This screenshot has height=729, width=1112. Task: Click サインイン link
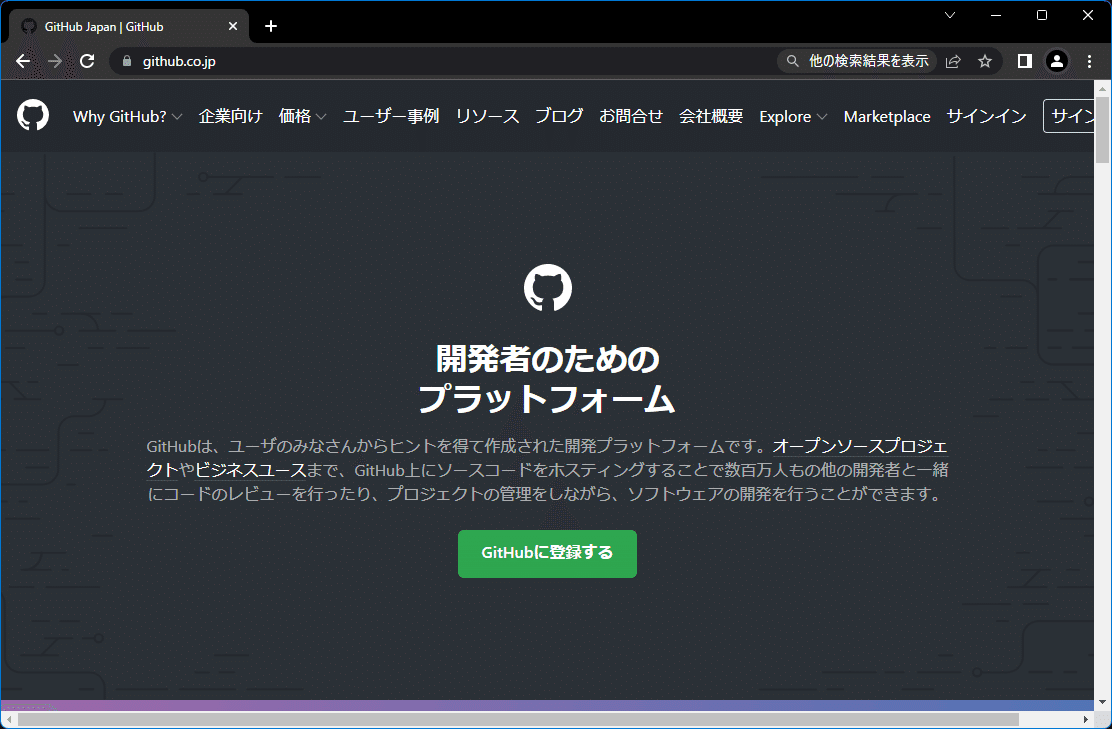pos(986,116)
